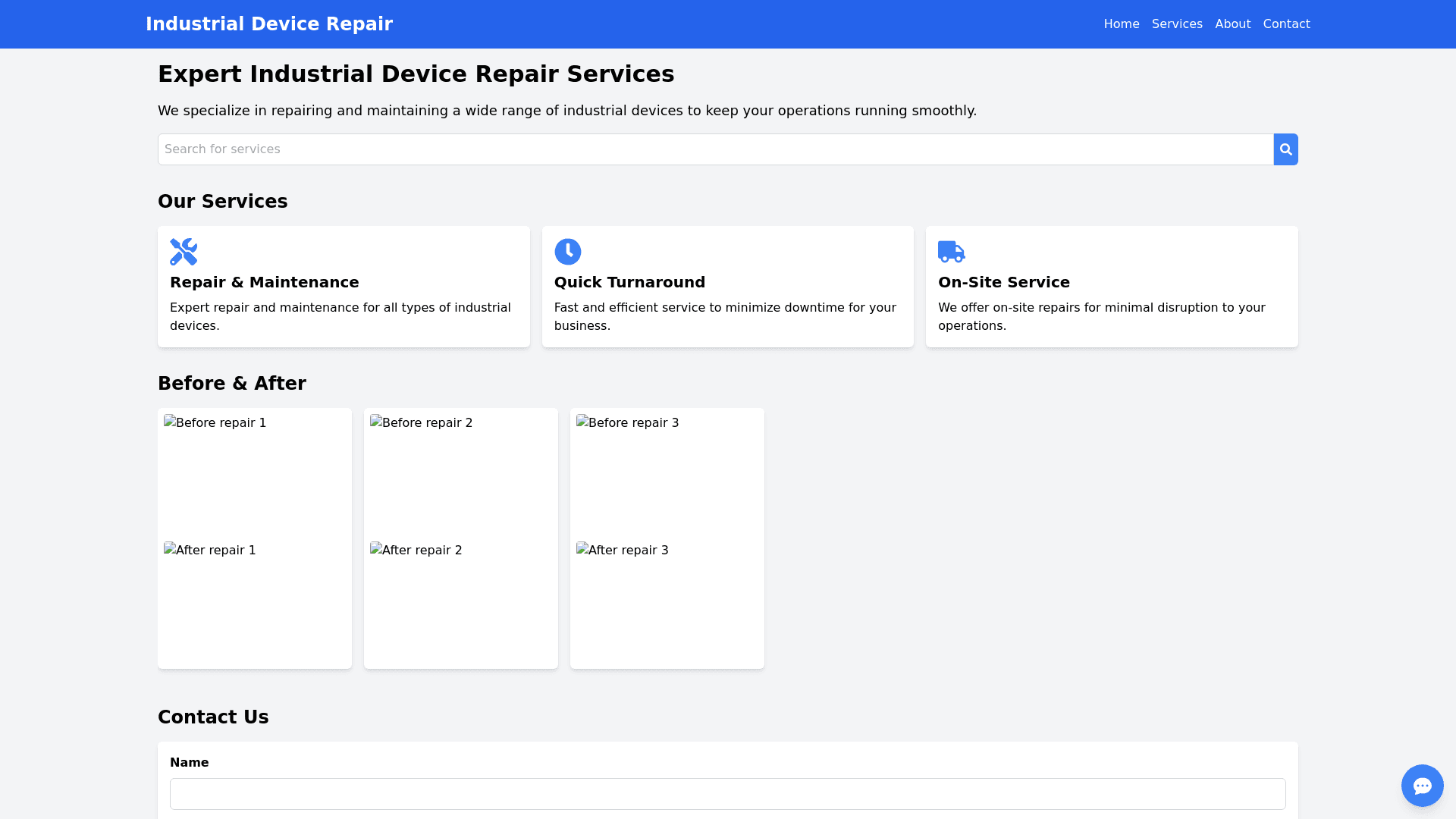1456x819 pixels.
Task: Go to the Services nav link
Action: click(x=1176, y=24)
